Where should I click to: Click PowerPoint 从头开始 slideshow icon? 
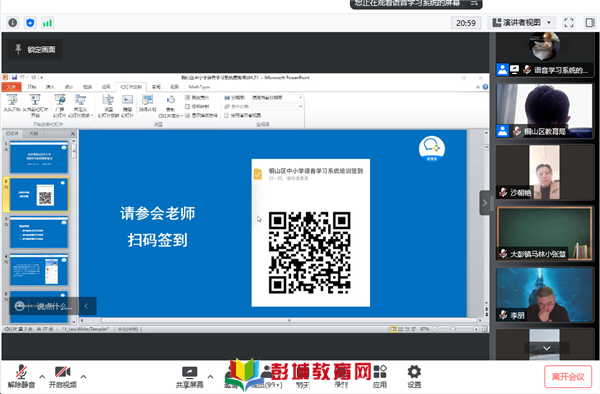(12, 100)
